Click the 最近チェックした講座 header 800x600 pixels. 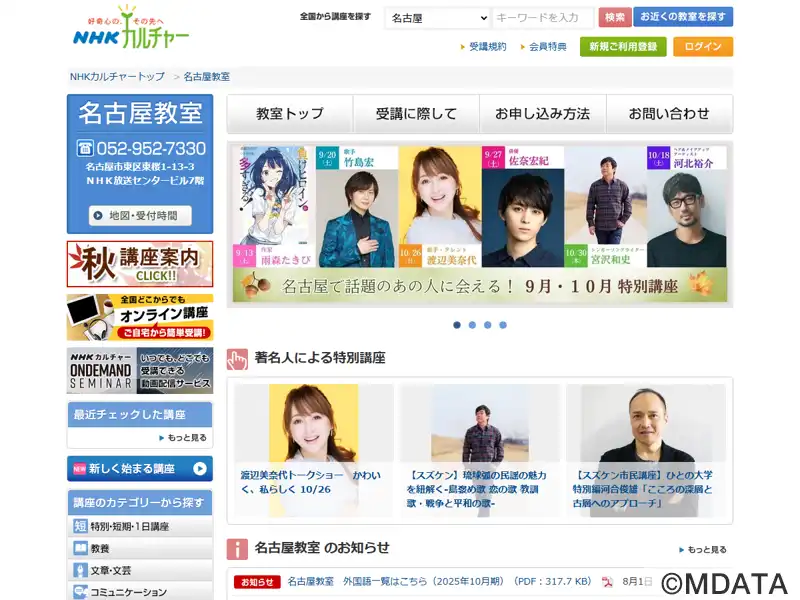(140, 414)
